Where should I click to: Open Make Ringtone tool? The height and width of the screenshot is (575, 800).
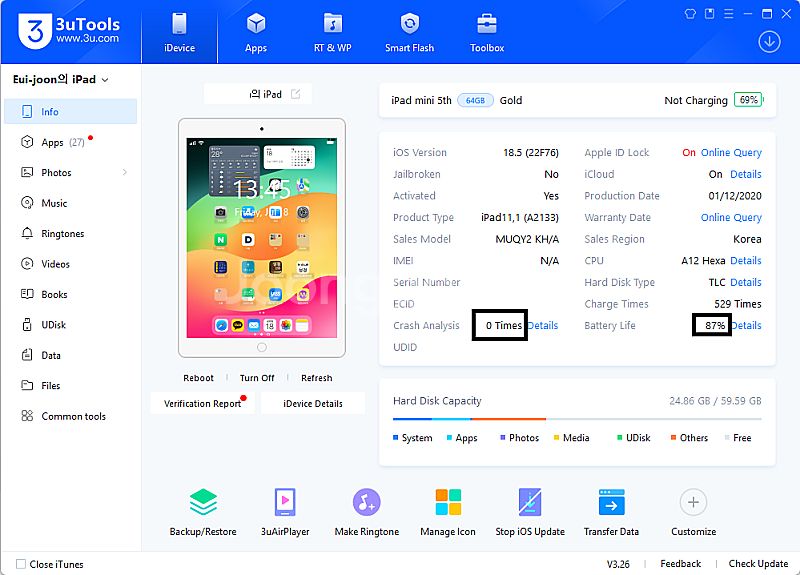(366, 512)
